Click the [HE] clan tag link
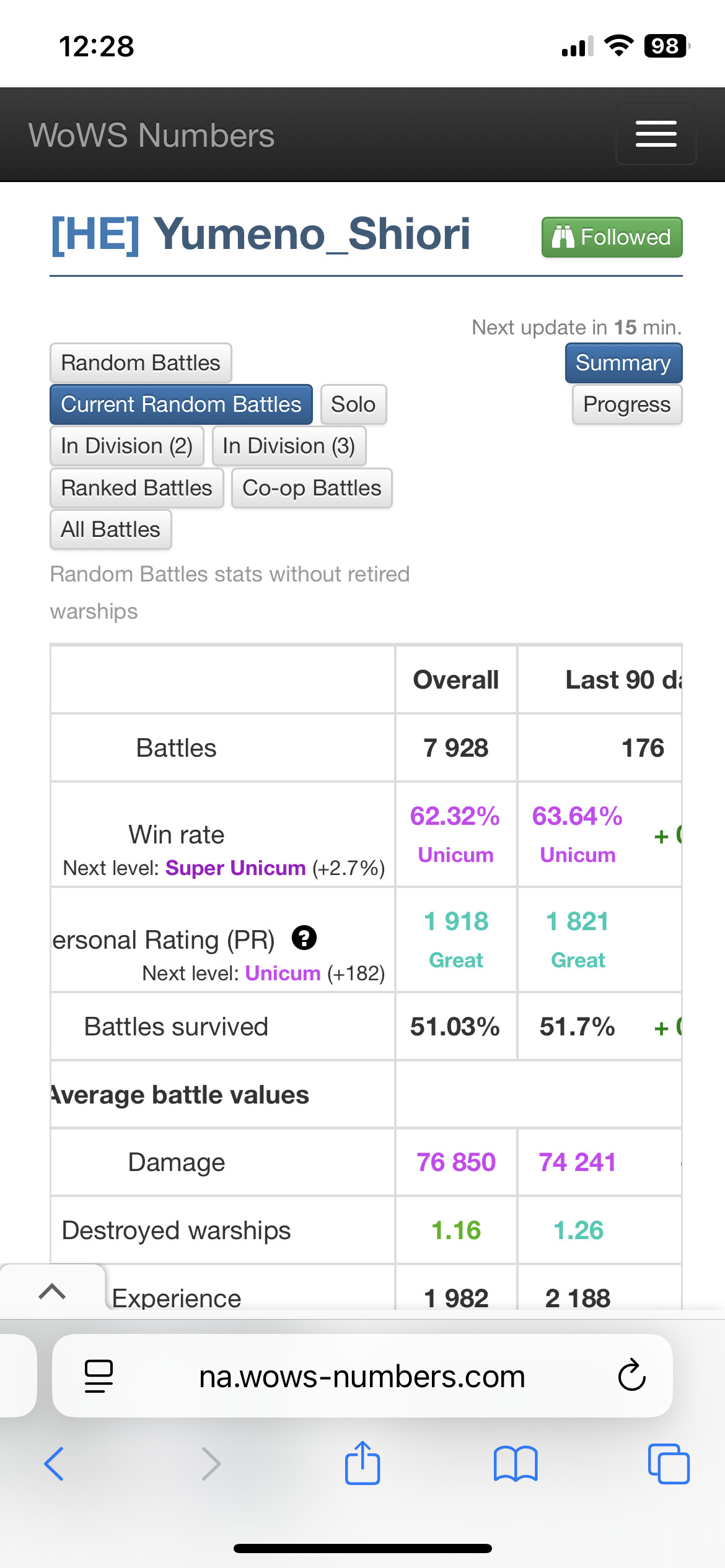The width and height of the screenshot is (725, 1568). coord(95,234)
